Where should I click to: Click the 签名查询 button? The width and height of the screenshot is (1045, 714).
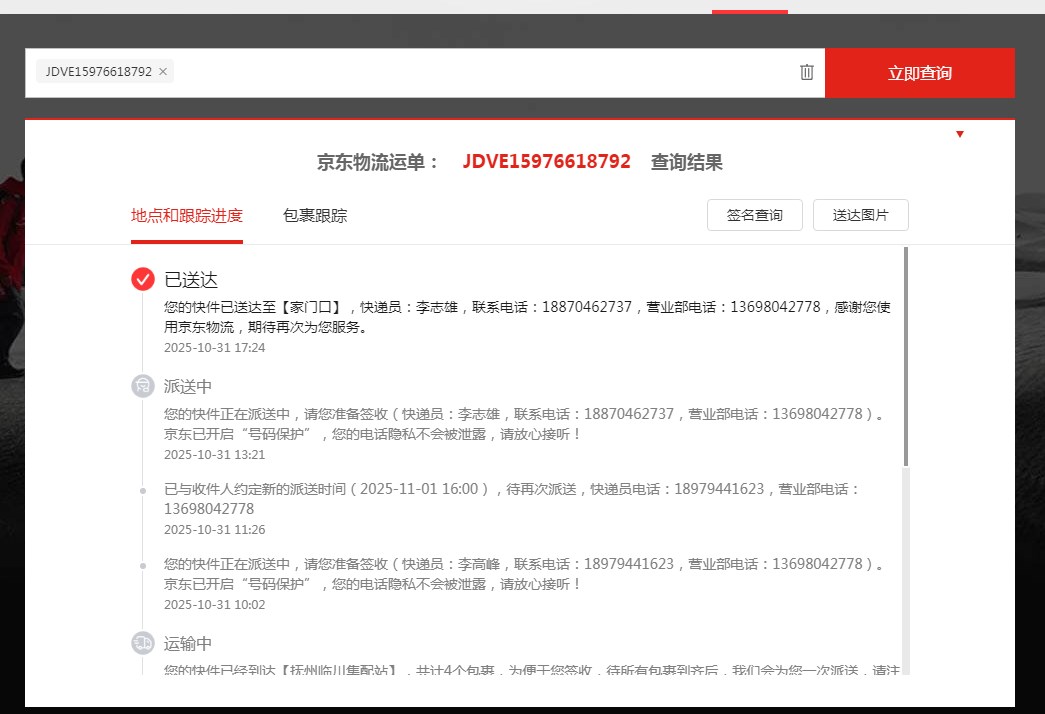click(754, 215)
